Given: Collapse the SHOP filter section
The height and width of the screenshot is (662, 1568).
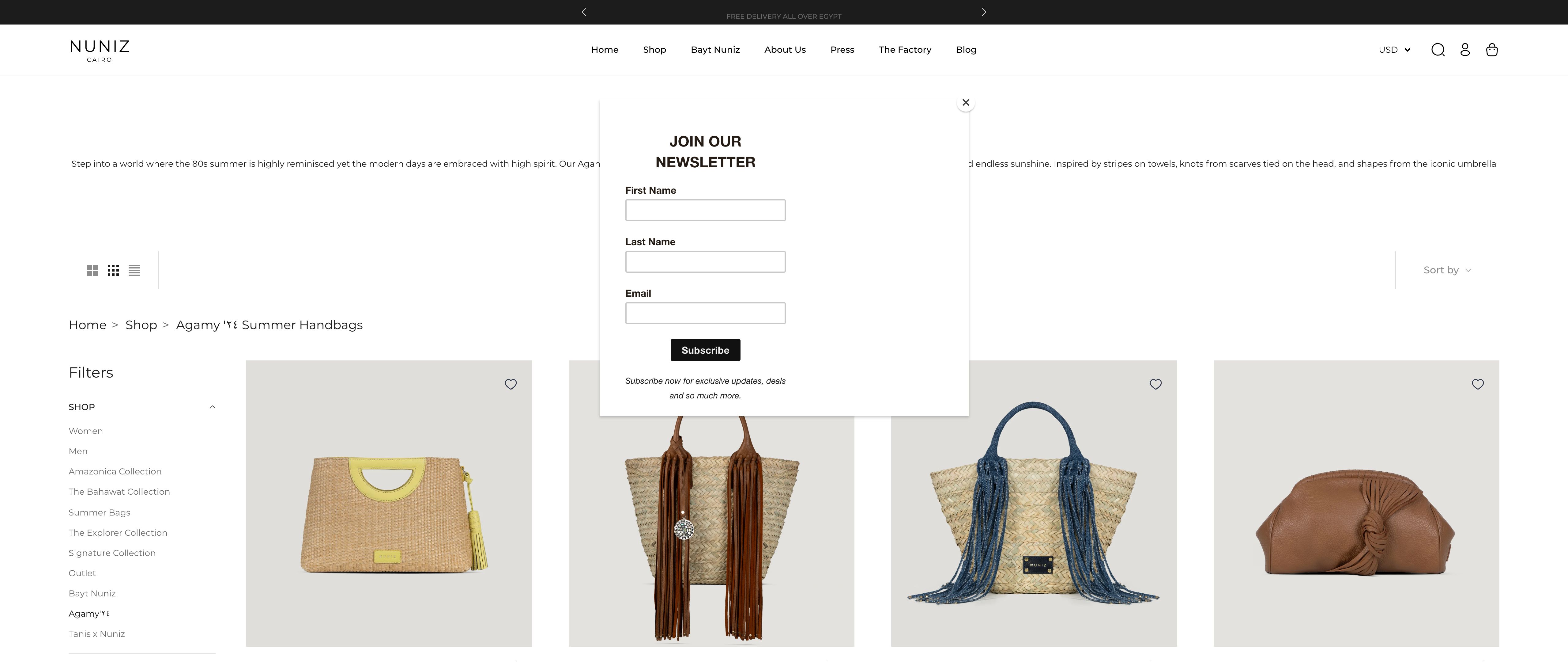Looking at the screenshot, I should [213, 407].
